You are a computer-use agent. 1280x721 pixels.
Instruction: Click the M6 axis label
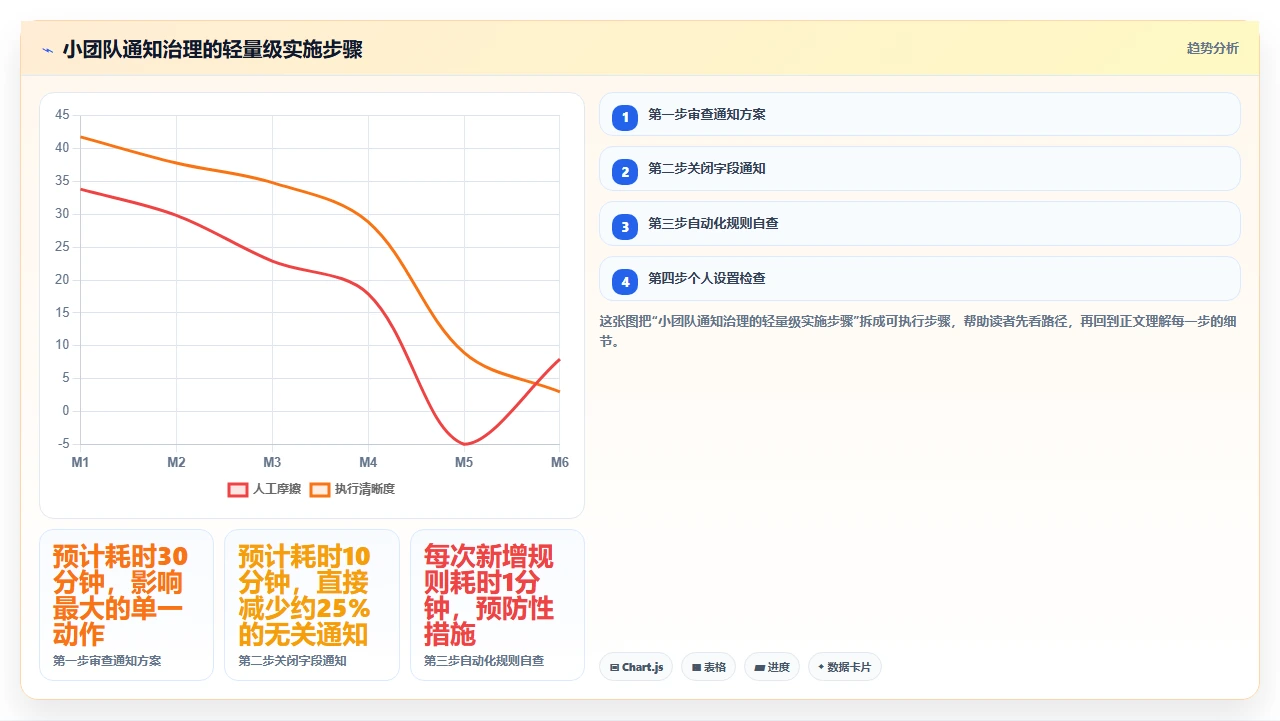(x=560, y=462)
